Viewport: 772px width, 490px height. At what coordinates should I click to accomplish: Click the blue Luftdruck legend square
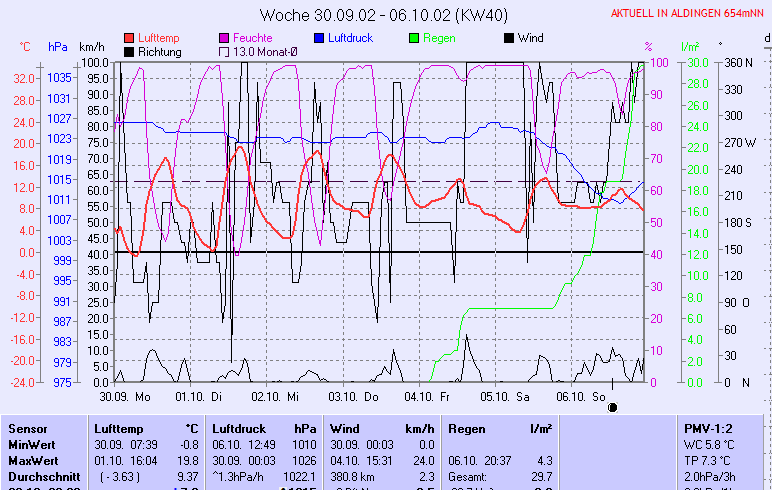(319, 38)
